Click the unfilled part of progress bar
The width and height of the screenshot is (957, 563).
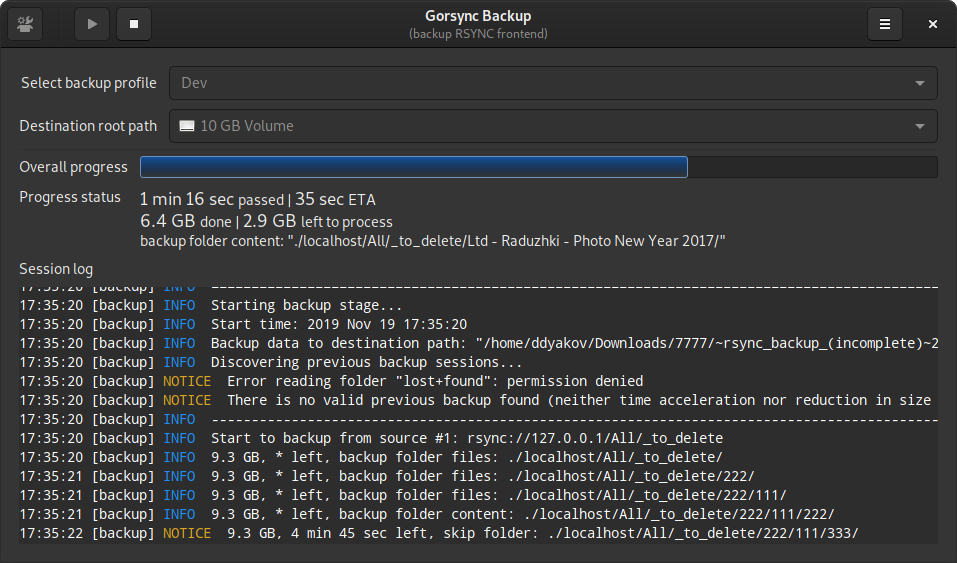812,167
